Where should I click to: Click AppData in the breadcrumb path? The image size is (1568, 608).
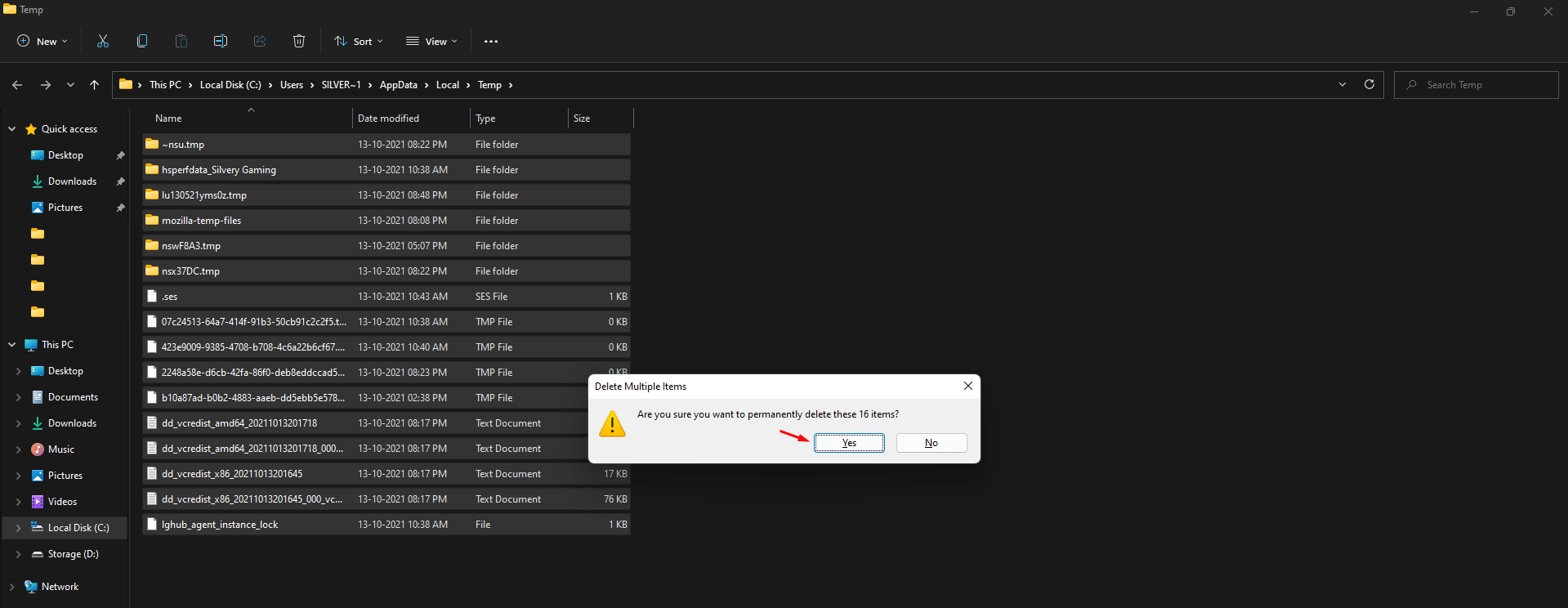[399, 85]
